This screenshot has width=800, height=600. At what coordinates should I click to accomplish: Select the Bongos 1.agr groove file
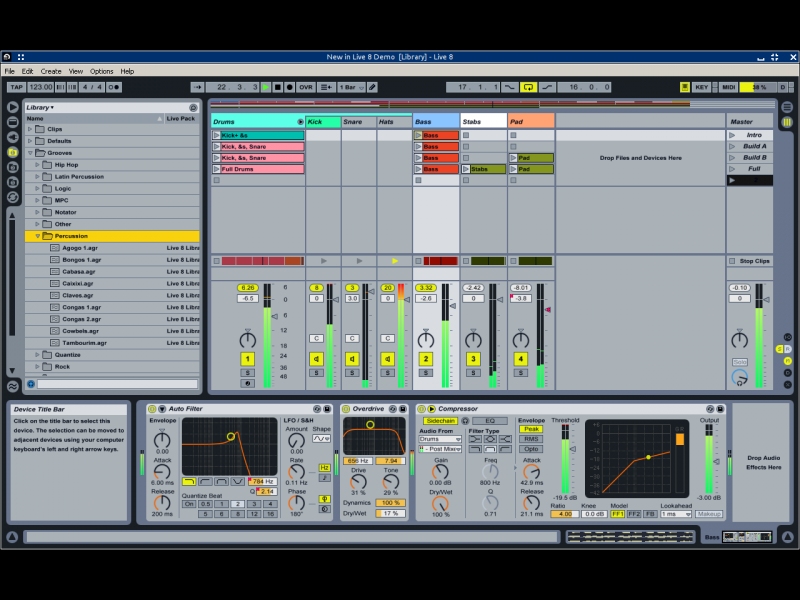tap(80, 260)
